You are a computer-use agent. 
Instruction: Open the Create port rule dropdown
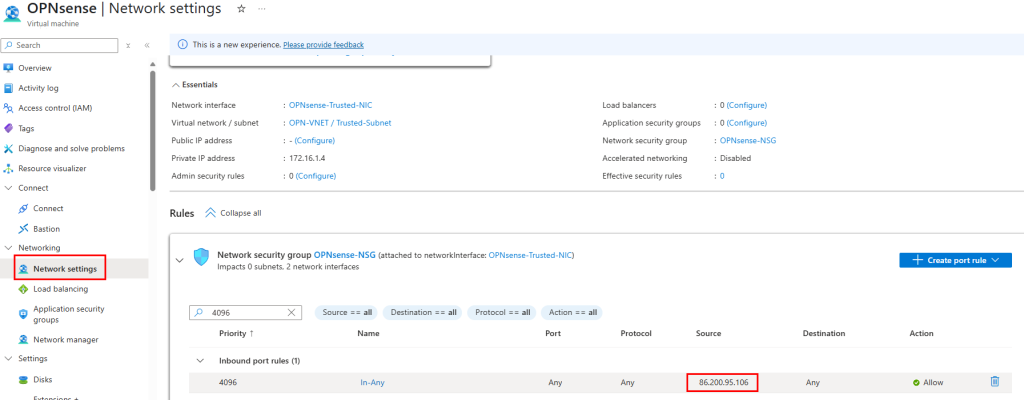[955, 260]
